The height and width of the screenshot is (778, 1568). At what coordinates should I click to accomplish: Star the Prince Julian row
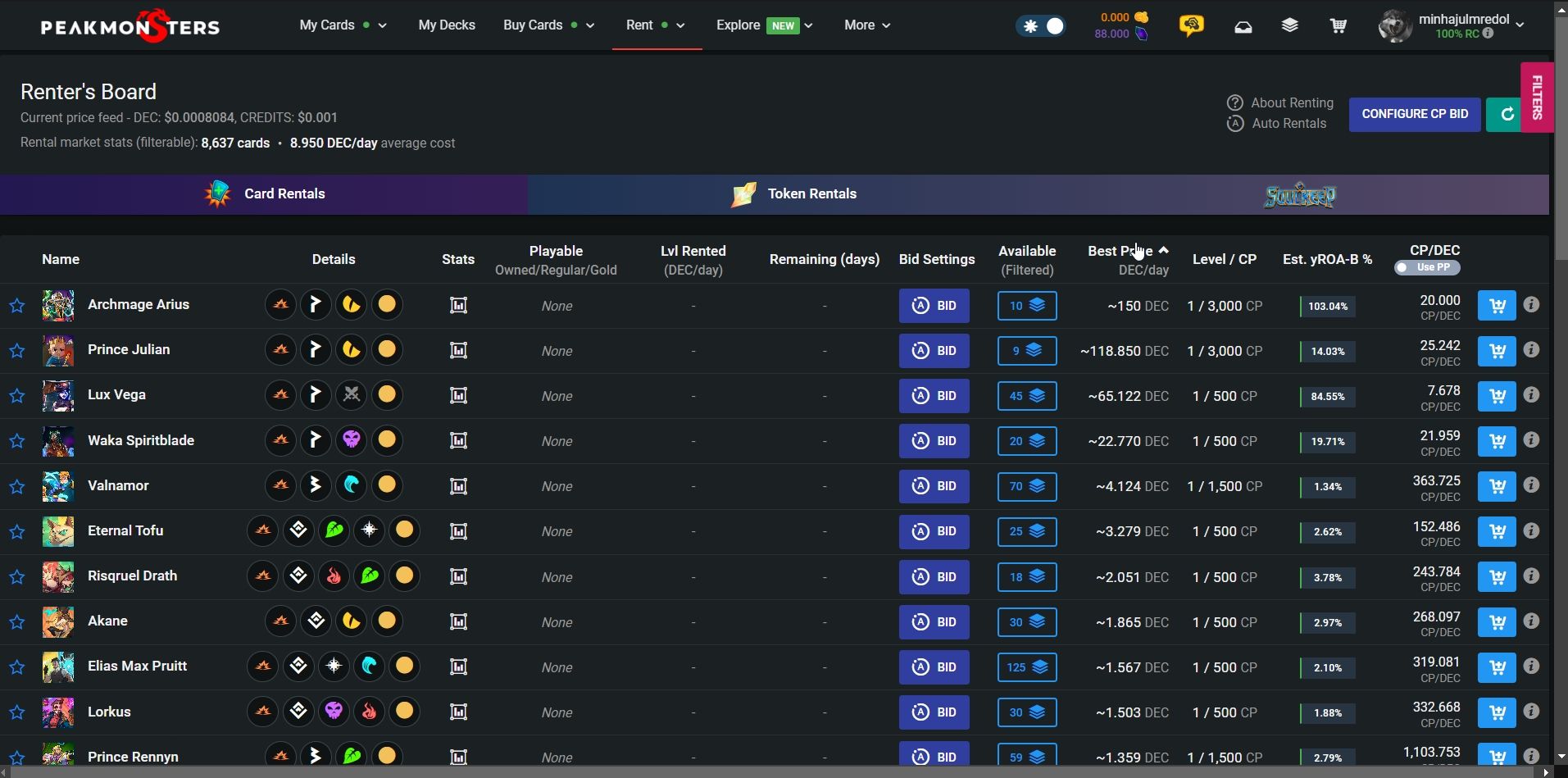[17, 351]
